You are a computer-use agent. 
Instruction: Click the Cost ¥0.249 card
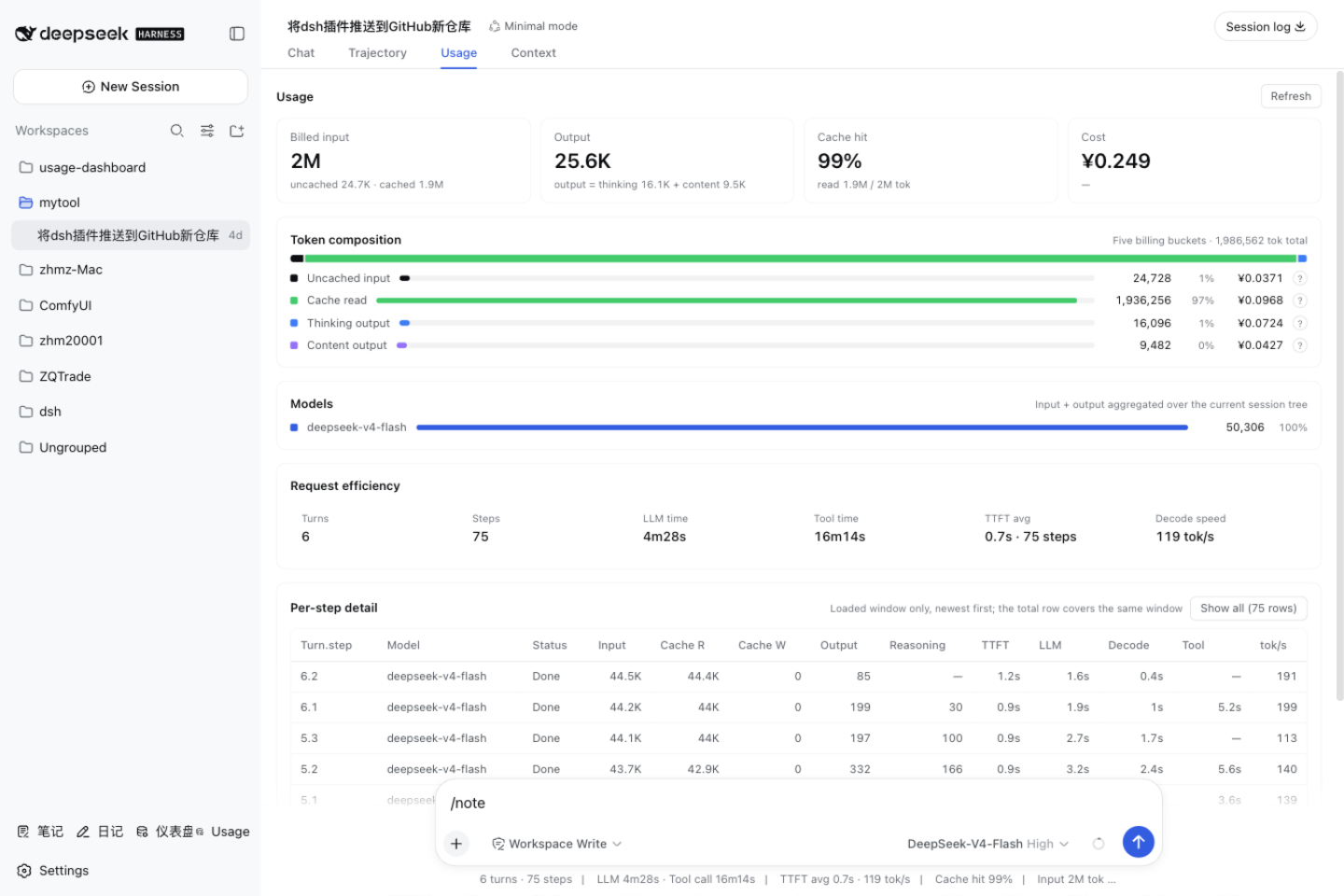[1194, 161]
